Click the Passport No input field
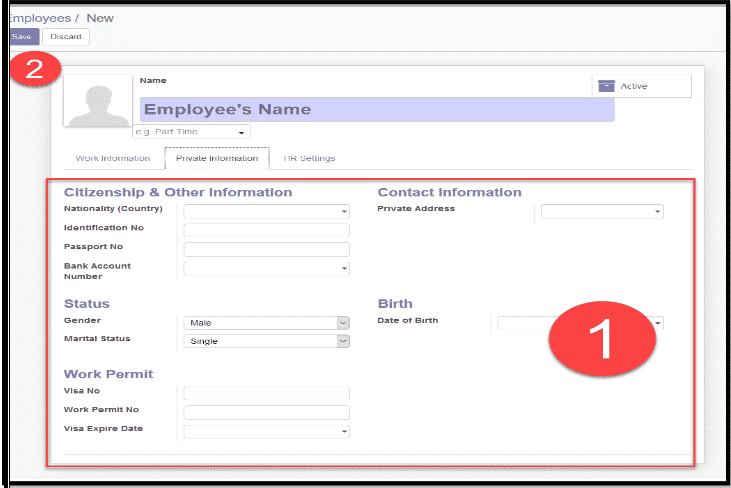 tap(266, 249)
